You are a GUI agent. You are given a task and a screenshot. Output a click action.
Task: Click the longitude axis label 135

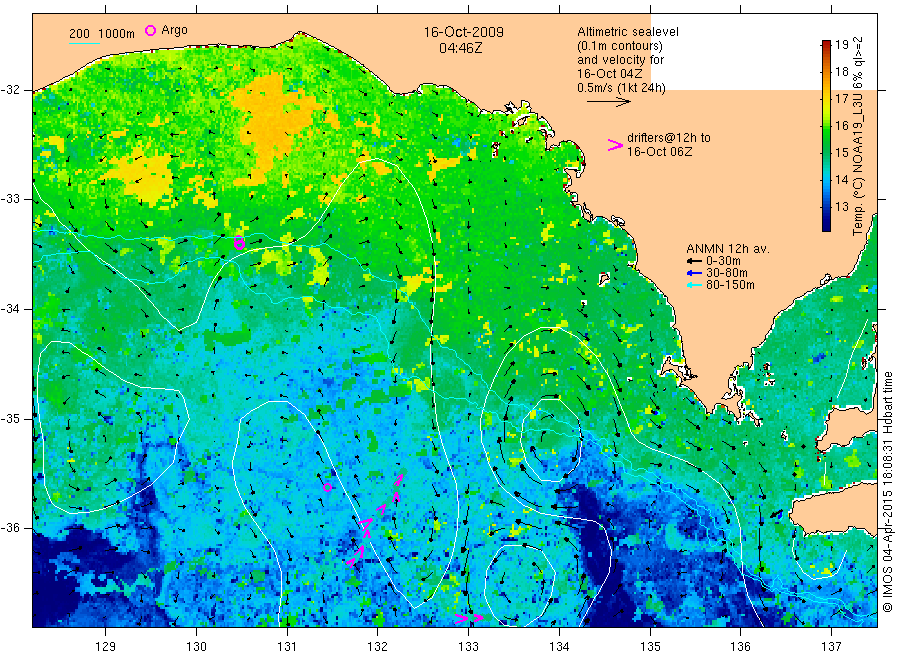650,647
